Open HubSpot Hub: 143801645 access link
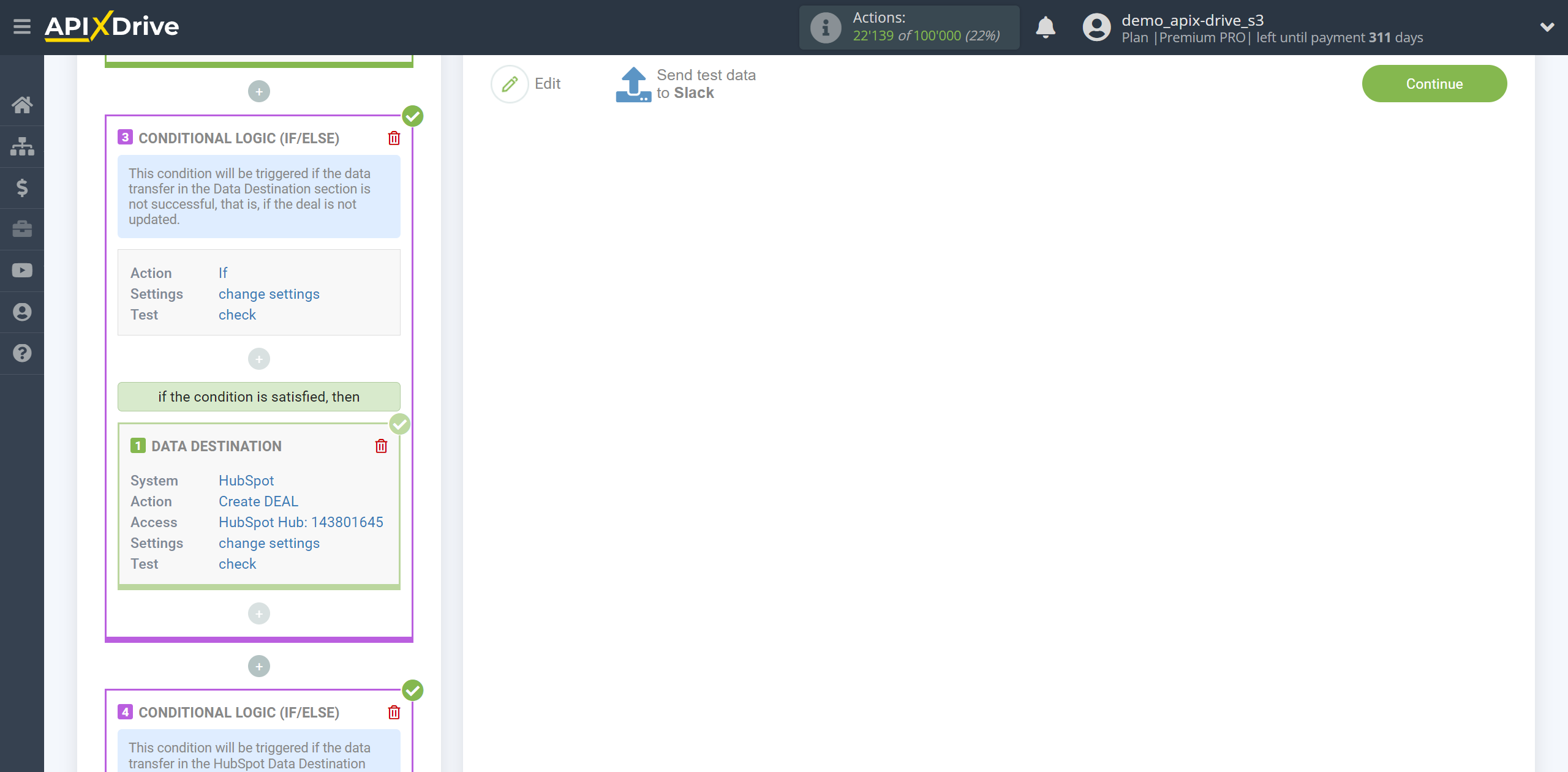The image size is (1568, 772). [x=301, y=522]
